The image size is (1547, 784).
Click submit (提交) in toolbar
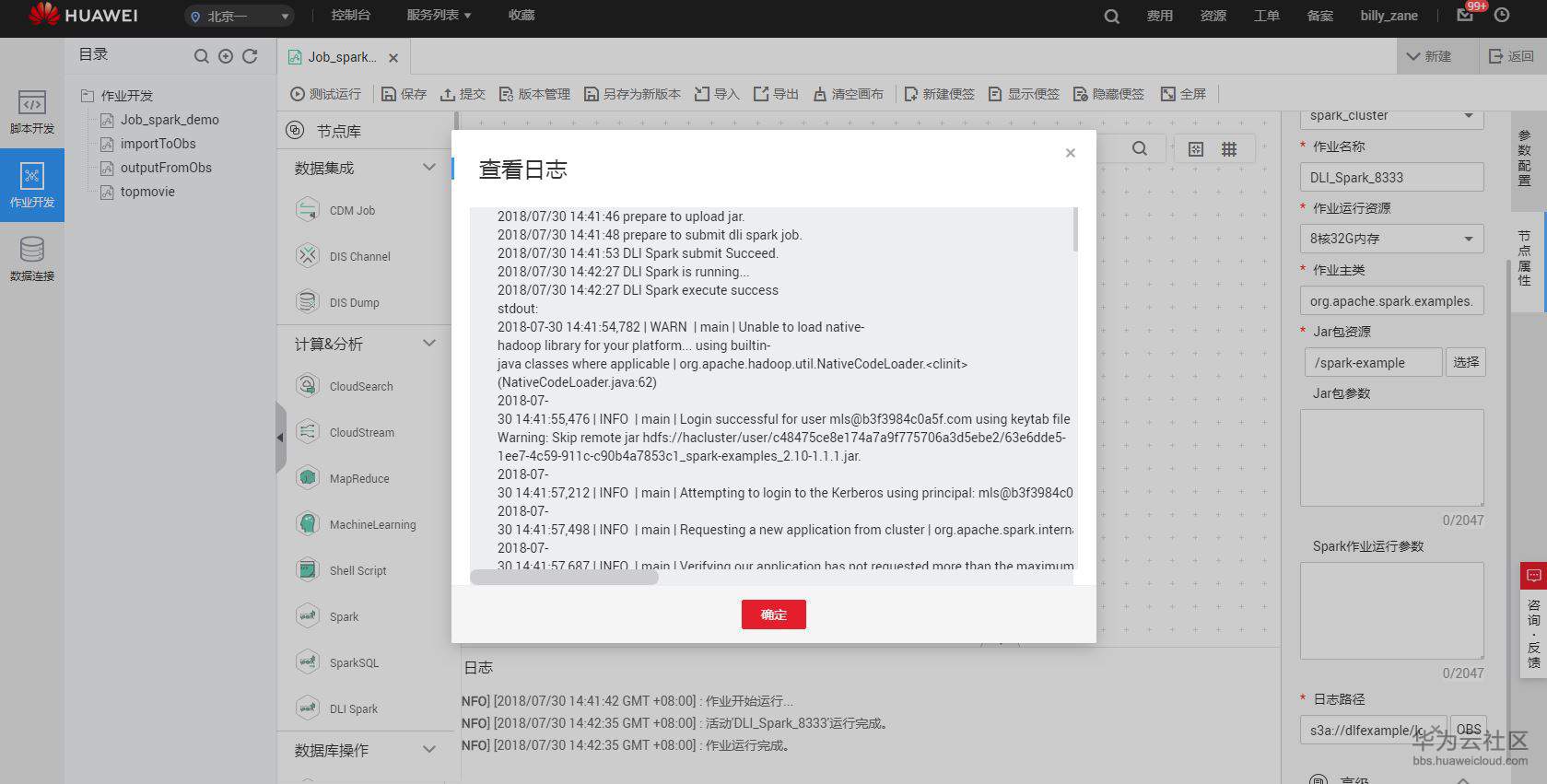(463, 94)
